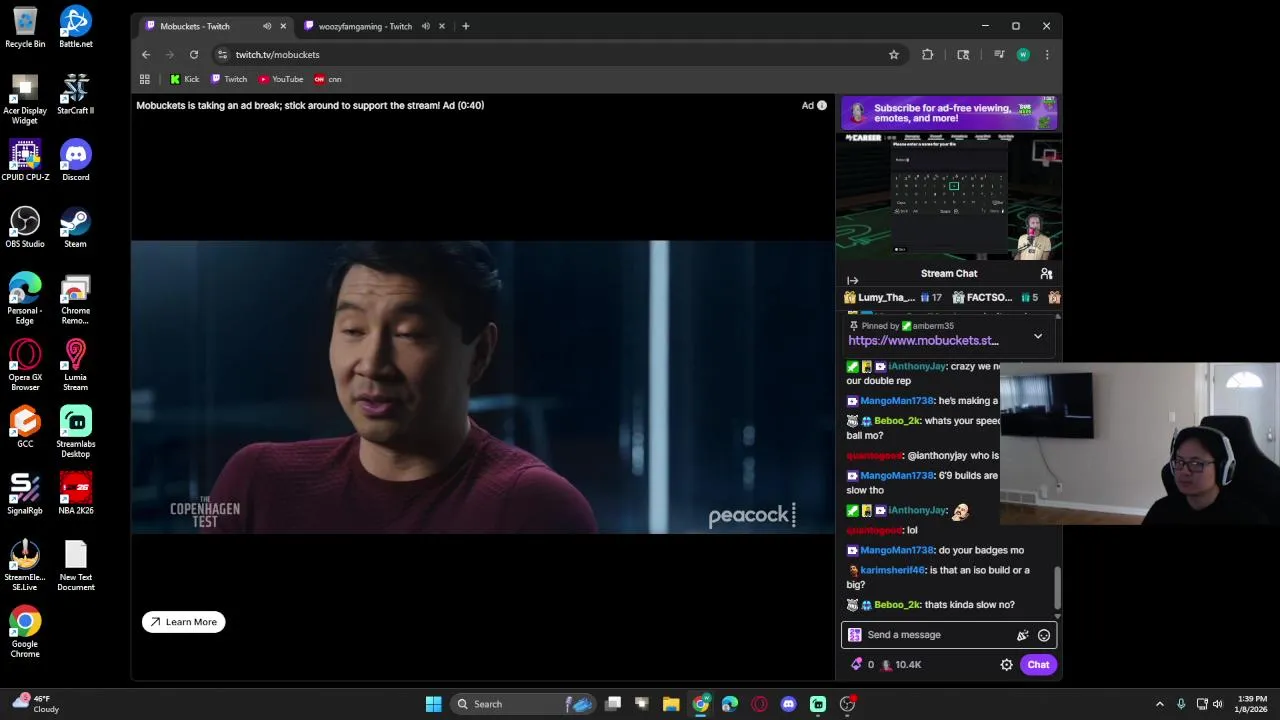Mute the Mobuckets Twitch tab audio
1280x720 pixels.
[267, 26]
